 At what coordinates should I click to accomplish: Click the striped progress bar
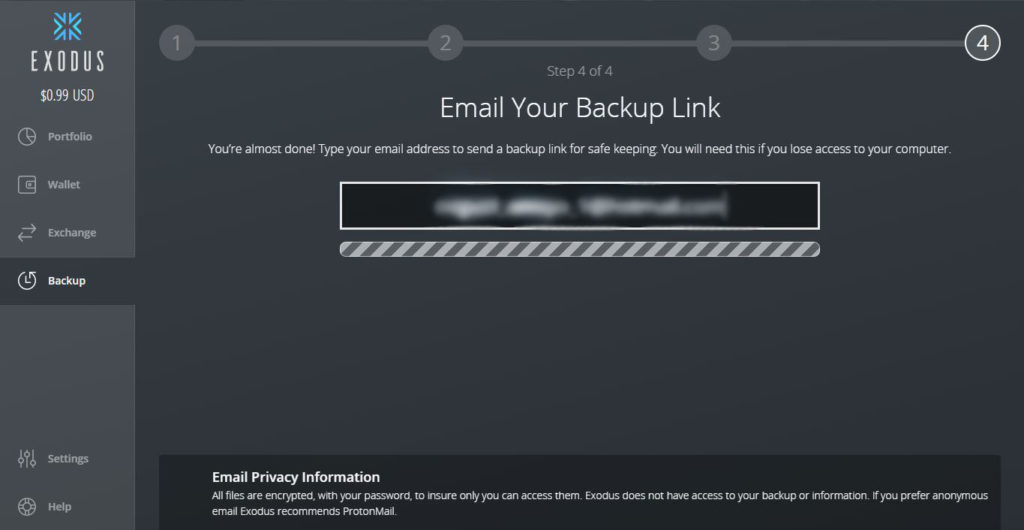tap(579, 249)
